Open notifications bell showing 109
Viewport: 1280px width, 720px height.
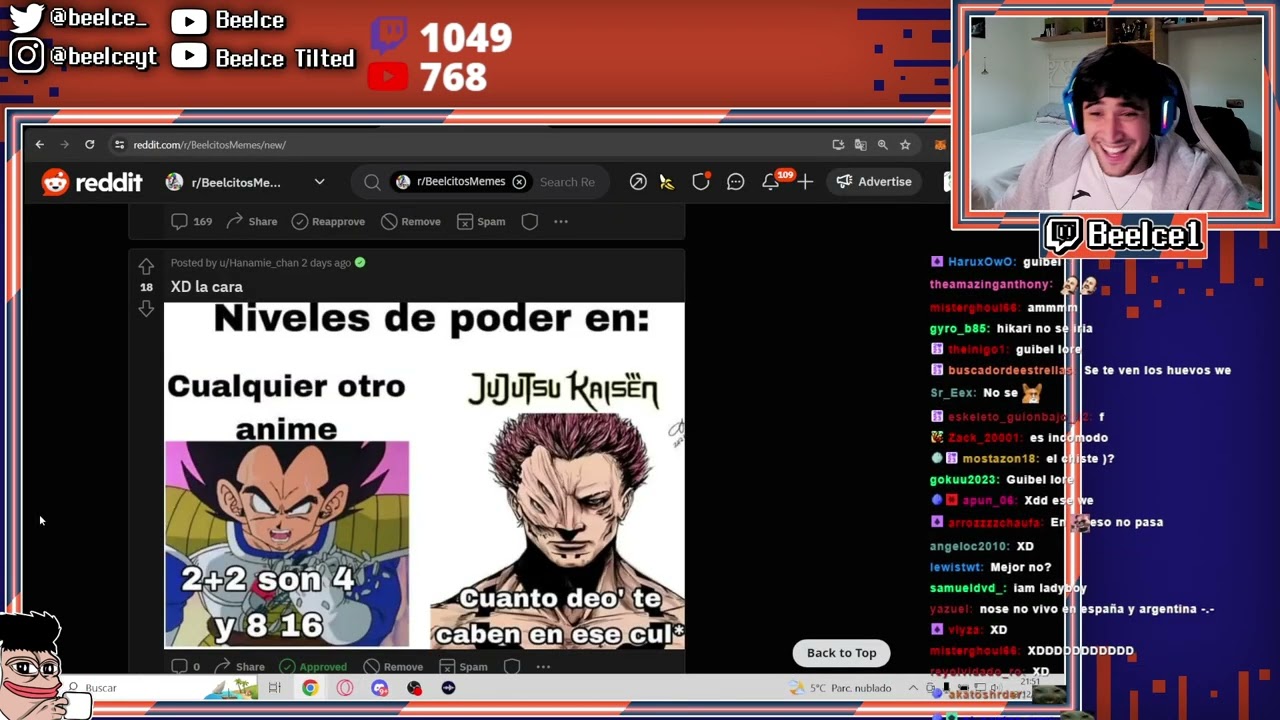pyautogui.click(x=771, y=182)
